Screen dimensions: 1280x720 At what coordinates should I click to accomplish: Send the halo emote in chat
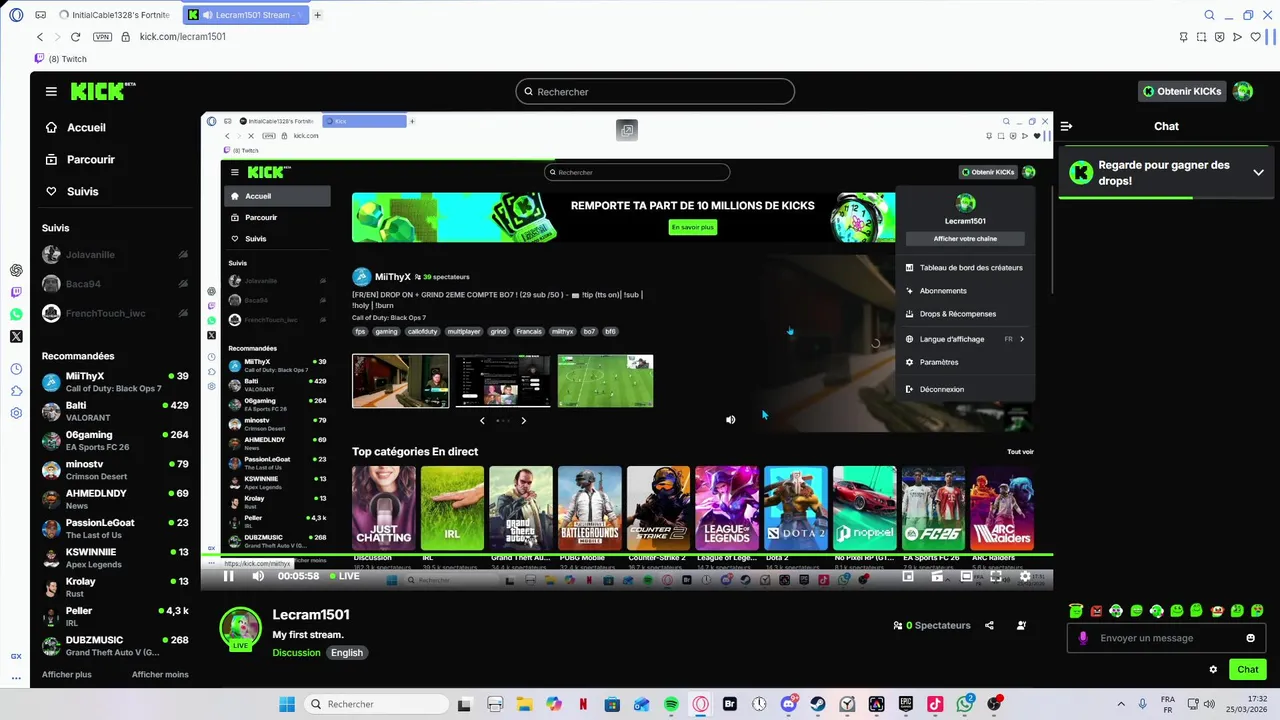point(1076,610)
